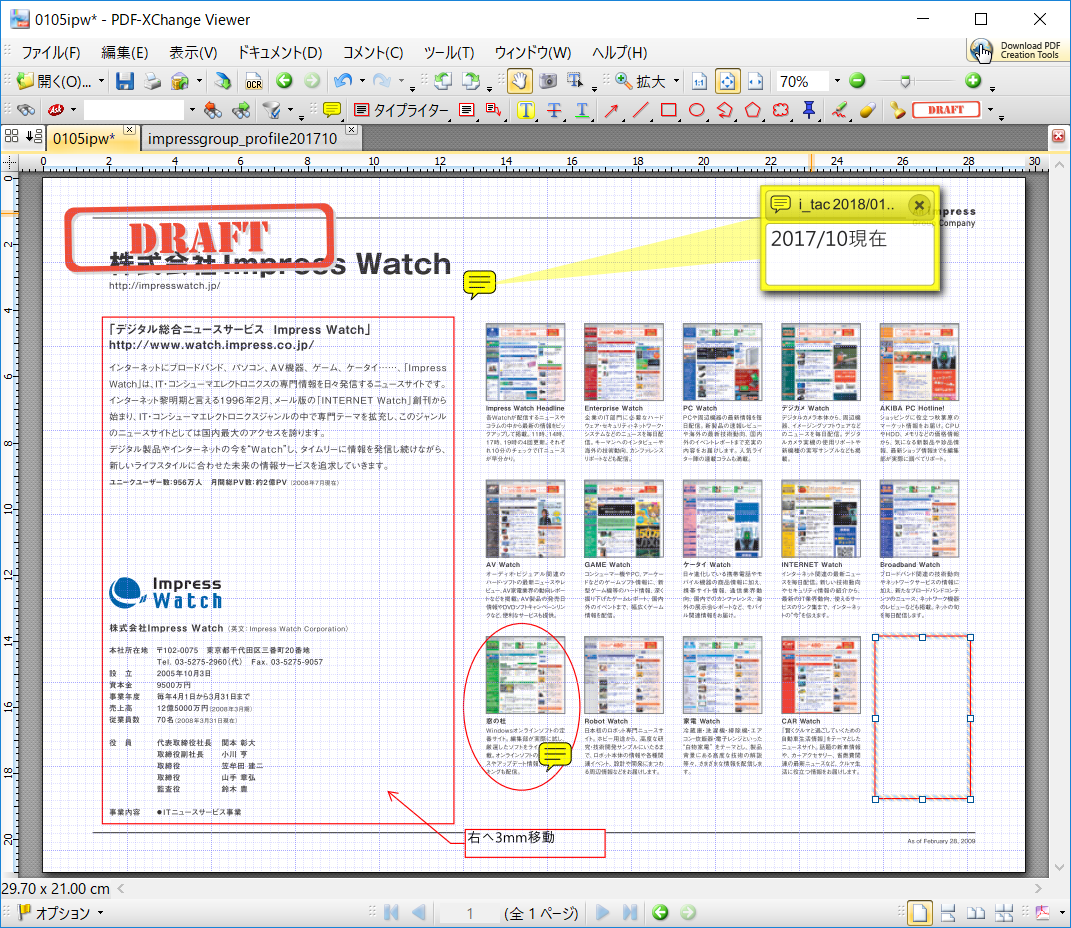Toggle the Hand pan tool
The image size is (1071, 928).
coord(520,80)
